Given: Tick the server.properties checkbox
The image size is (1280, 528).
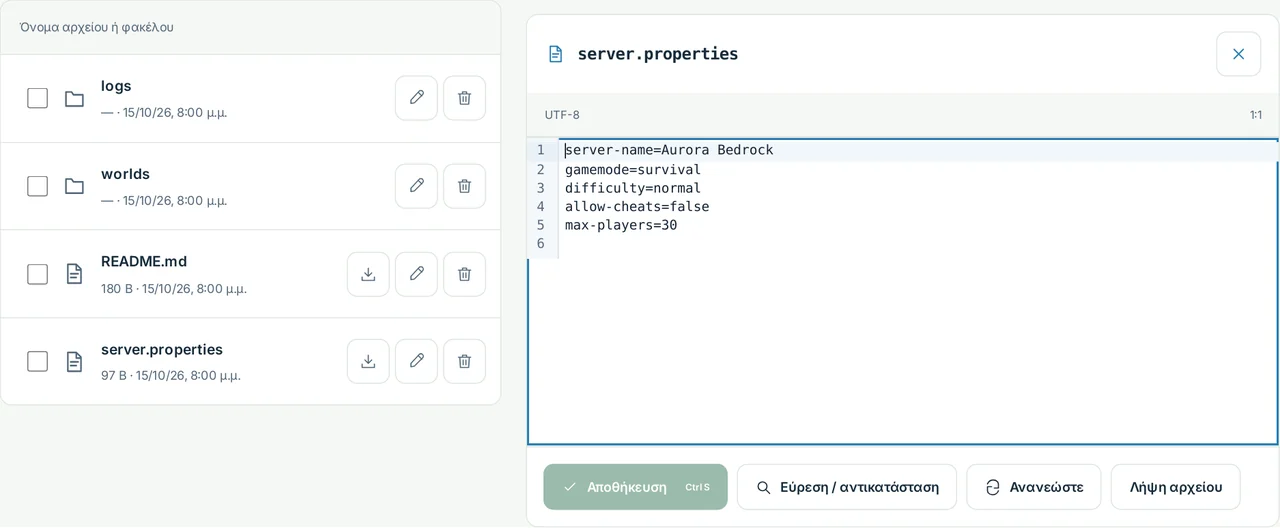Looking at the screenshot, I should [37, 361].
